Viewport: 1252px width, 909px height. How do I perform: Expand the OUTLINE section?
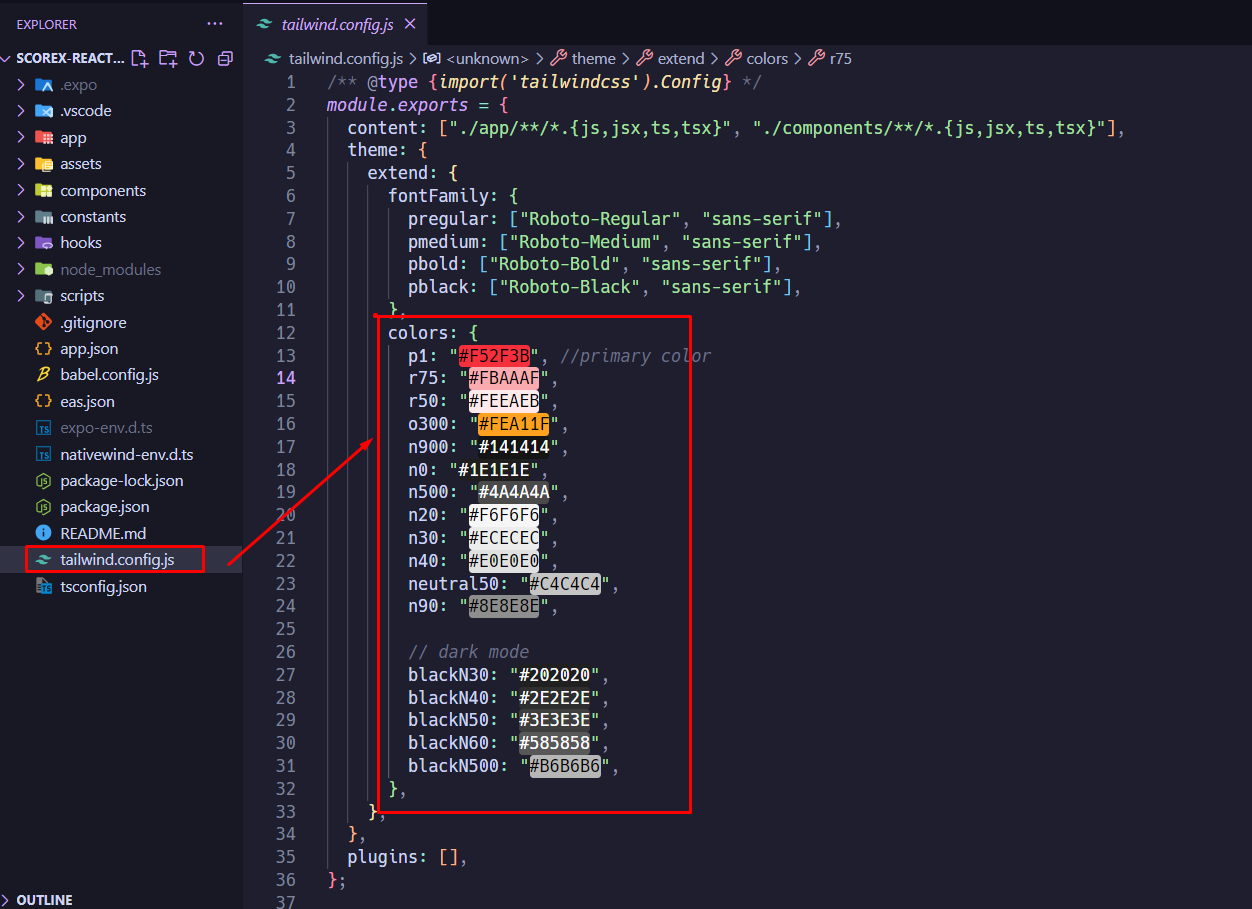coord(45,899)
